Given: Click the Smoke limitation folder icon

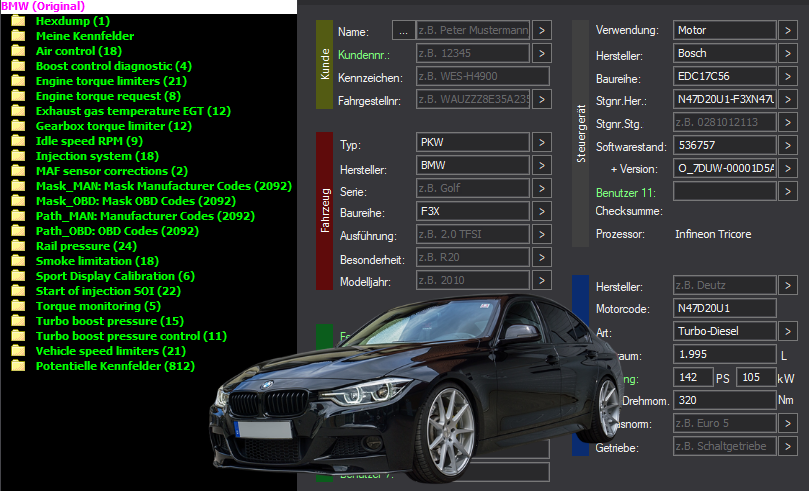Looking at the screenshot, I should (x=18, y=261).
